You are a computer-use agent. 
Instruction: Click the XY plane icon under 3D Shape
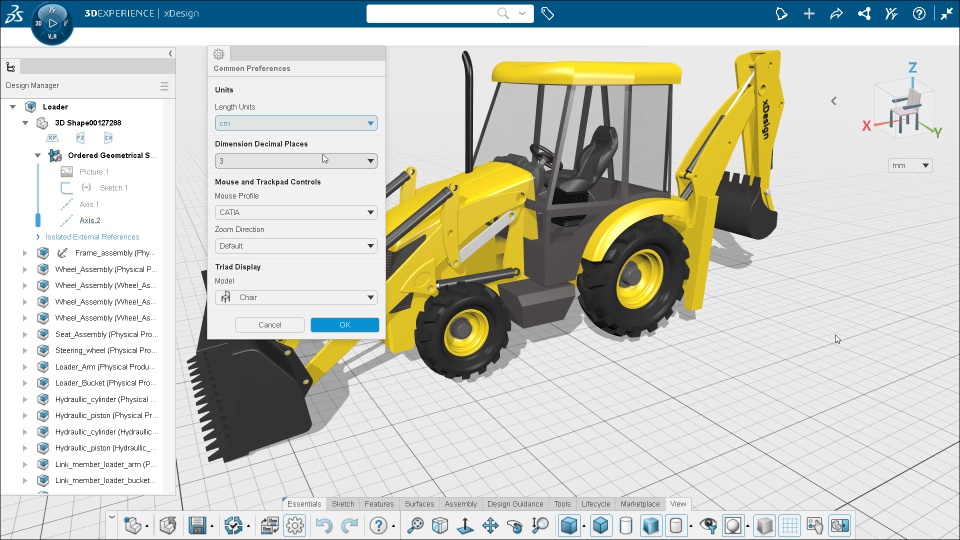tap(53, 138)
